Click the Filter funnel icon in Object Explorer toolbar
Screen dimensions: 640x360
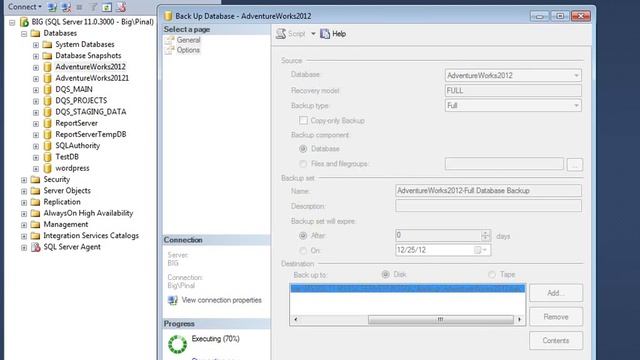click(93, 7)
